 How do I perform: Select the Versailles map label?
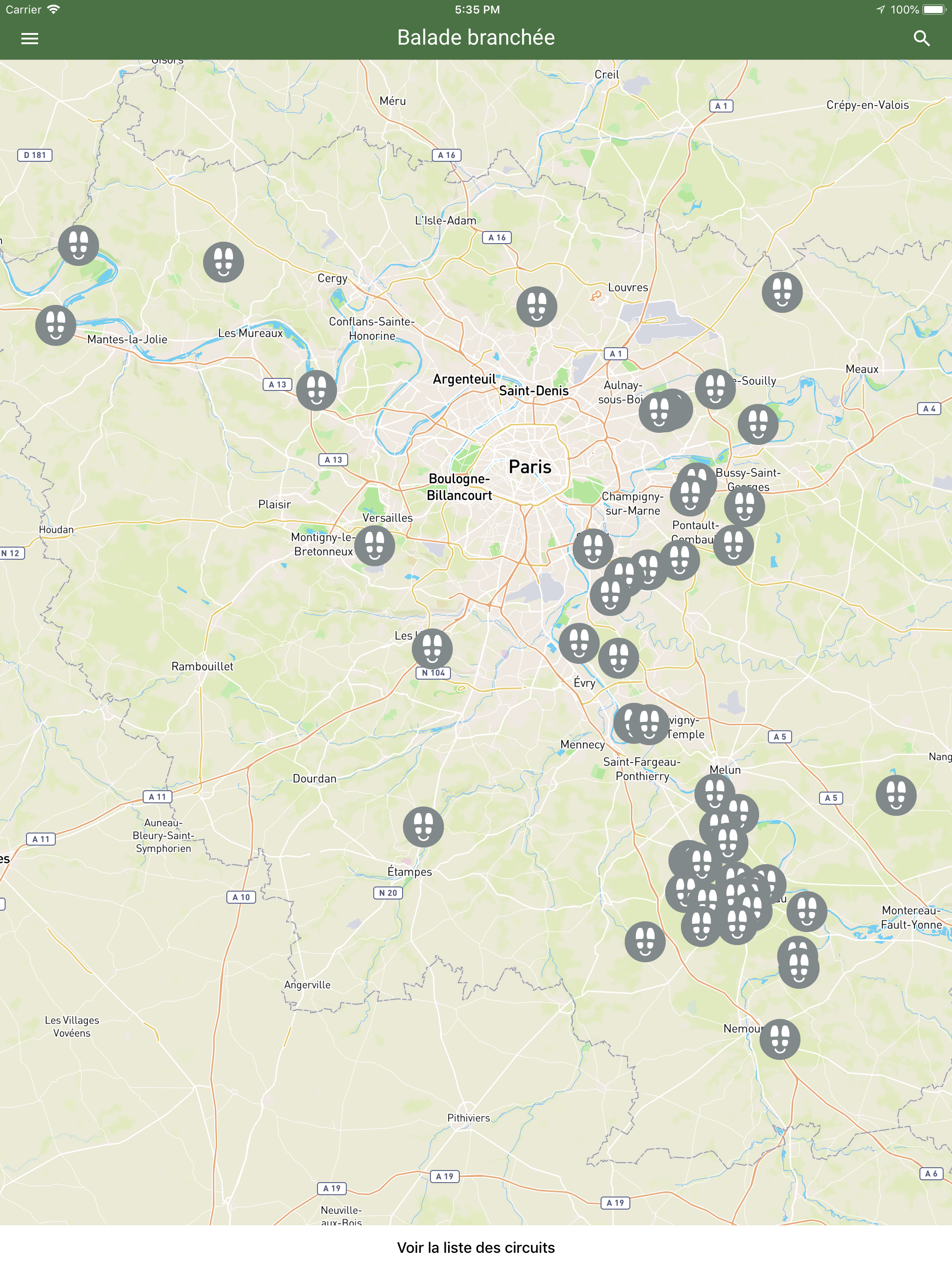point(388,517)
